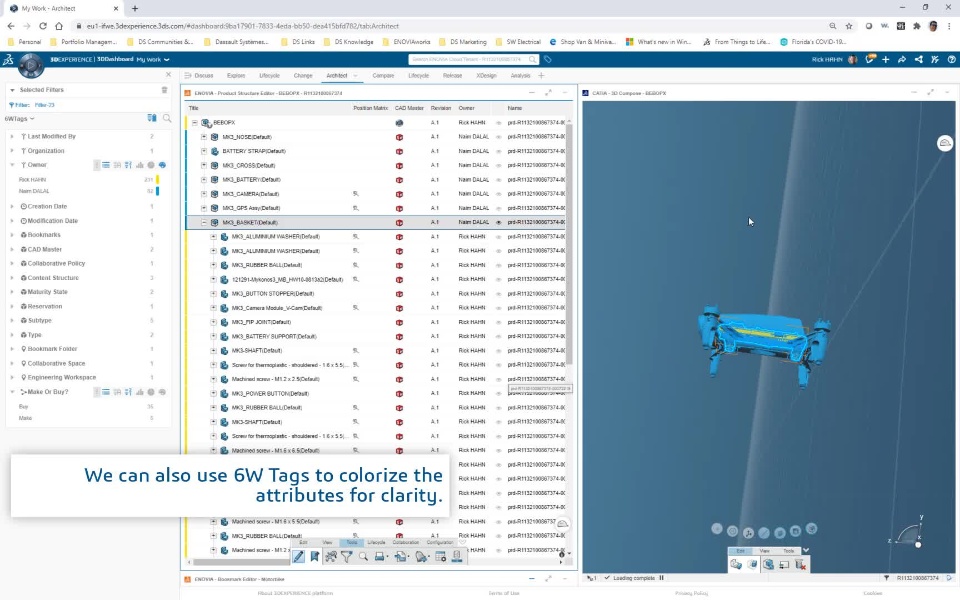Screen dimensions: 960x600
Task: Click the Filter-23 link
Action: pos(45,105)
